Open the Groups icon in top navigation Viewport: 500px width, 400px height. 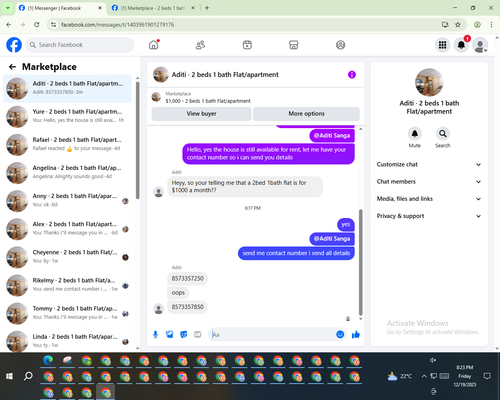(340, 45)
